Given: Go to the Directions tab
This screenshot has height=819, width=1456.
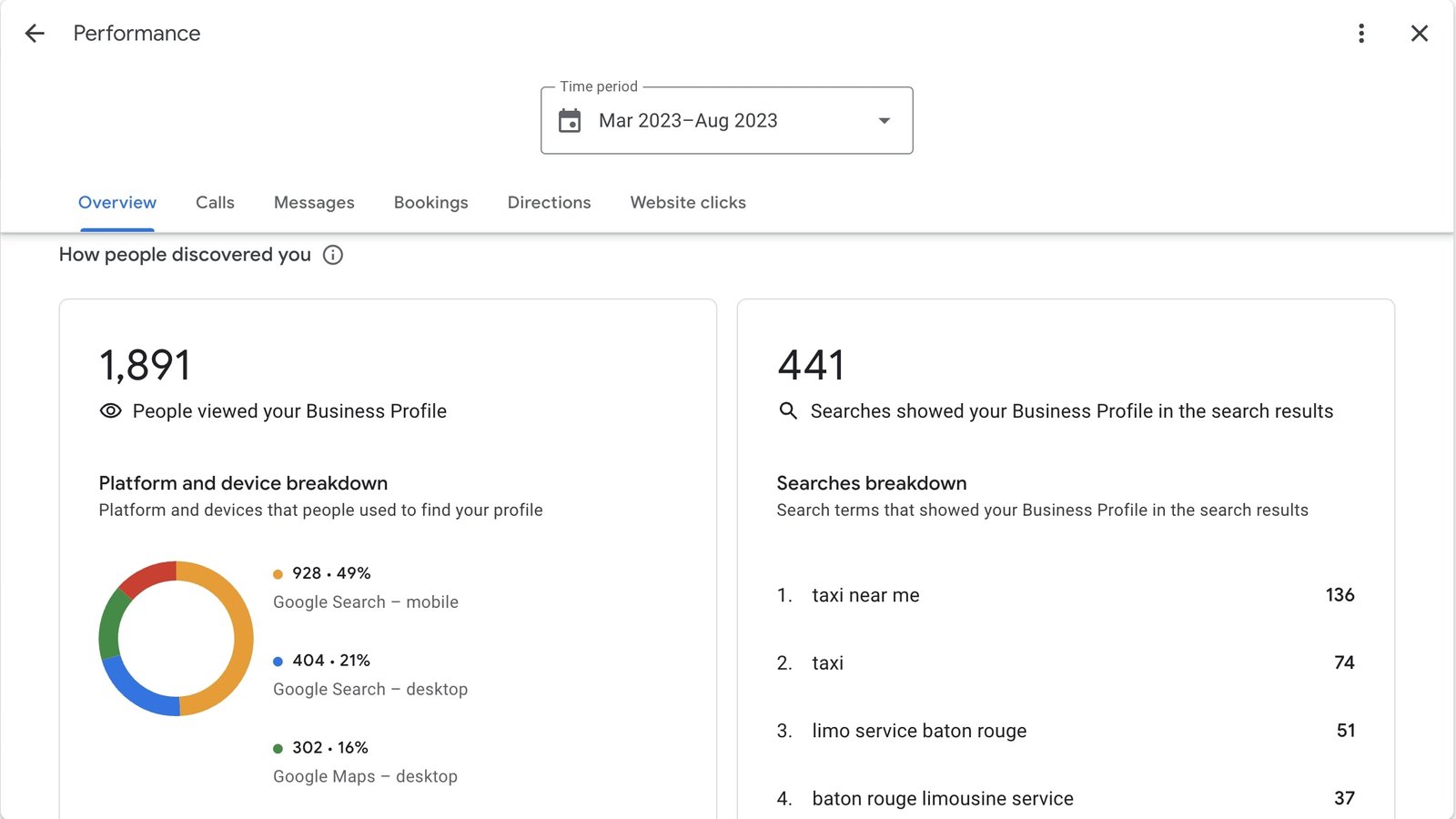Looking at the screenshot, I should [549, 202].
